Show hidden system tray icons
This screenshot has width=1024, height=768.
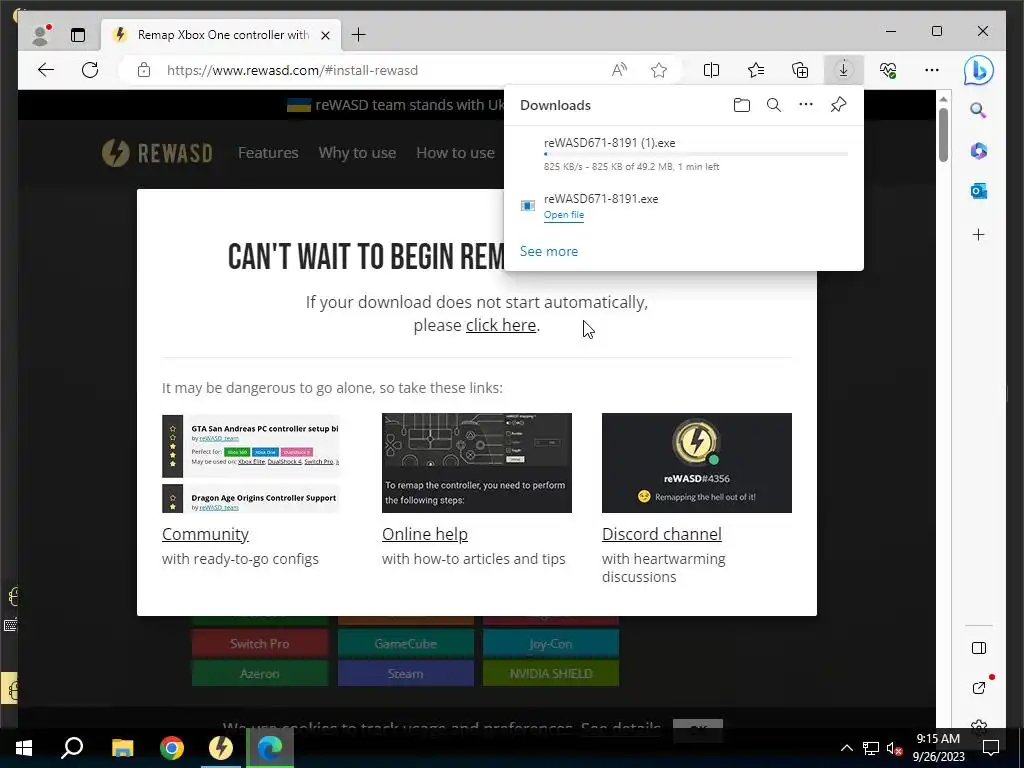point(846,748)
